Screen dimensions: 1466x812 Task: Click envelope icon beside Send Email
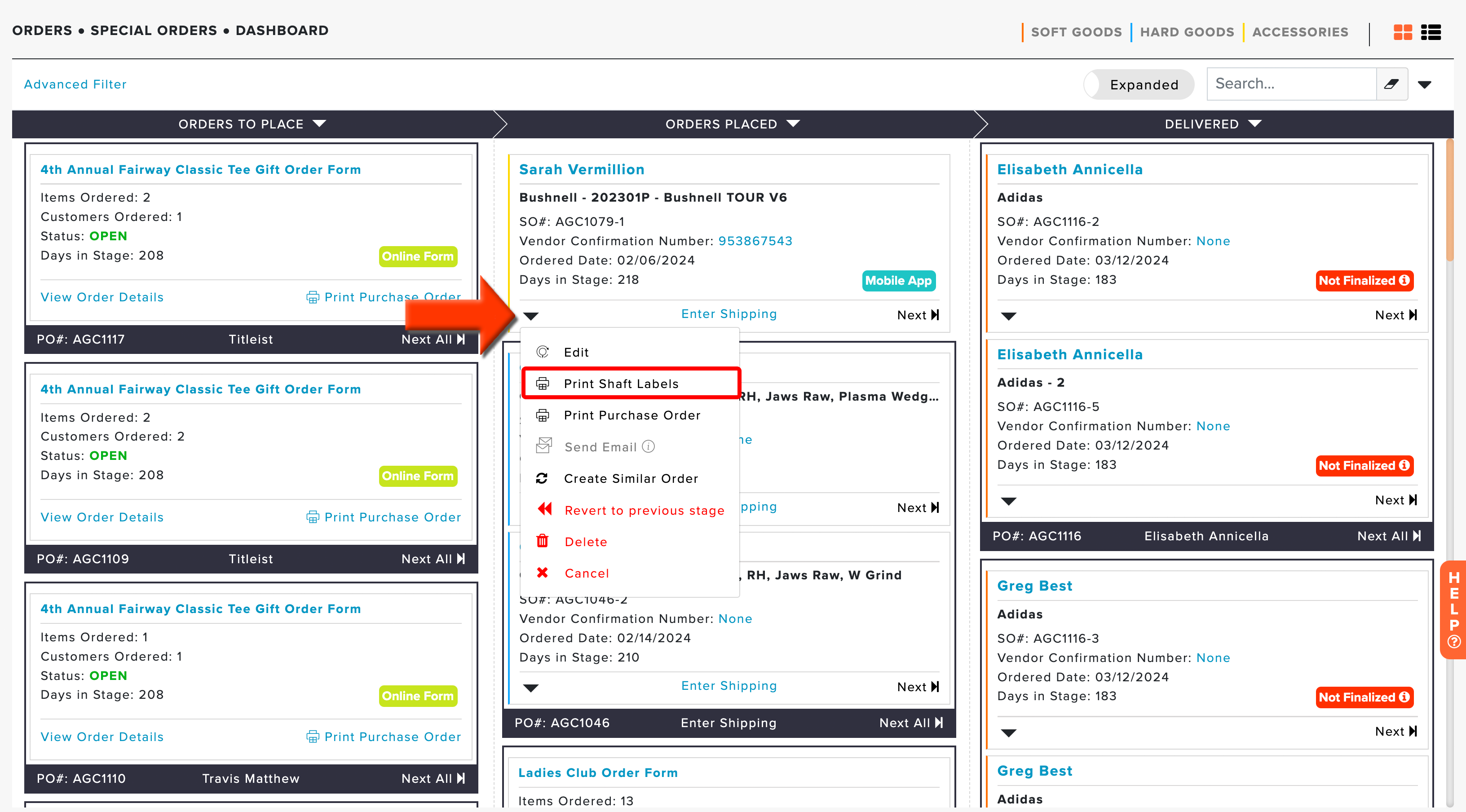[543, 446]
